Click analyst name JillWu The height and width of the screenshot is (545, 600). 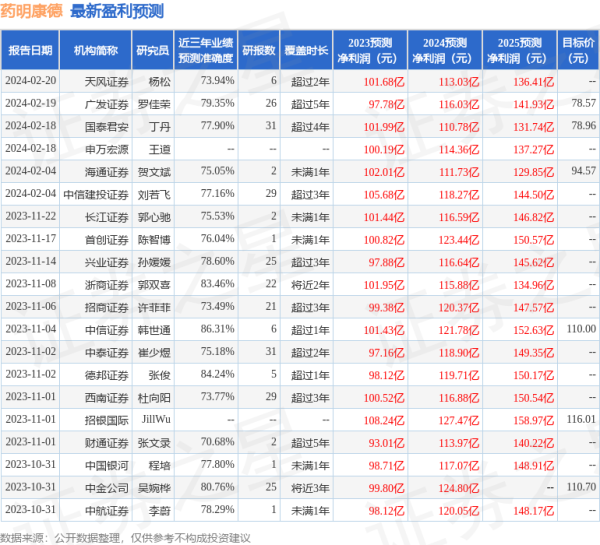(x=156, y=419)
